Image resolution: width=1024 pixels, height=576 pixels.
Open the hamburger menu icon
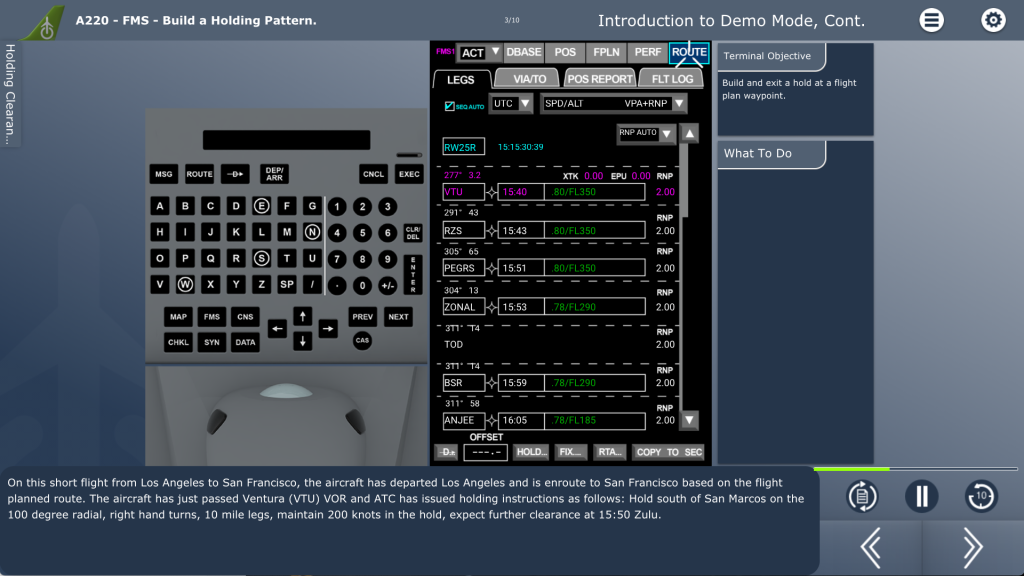(x=931, y=20)
